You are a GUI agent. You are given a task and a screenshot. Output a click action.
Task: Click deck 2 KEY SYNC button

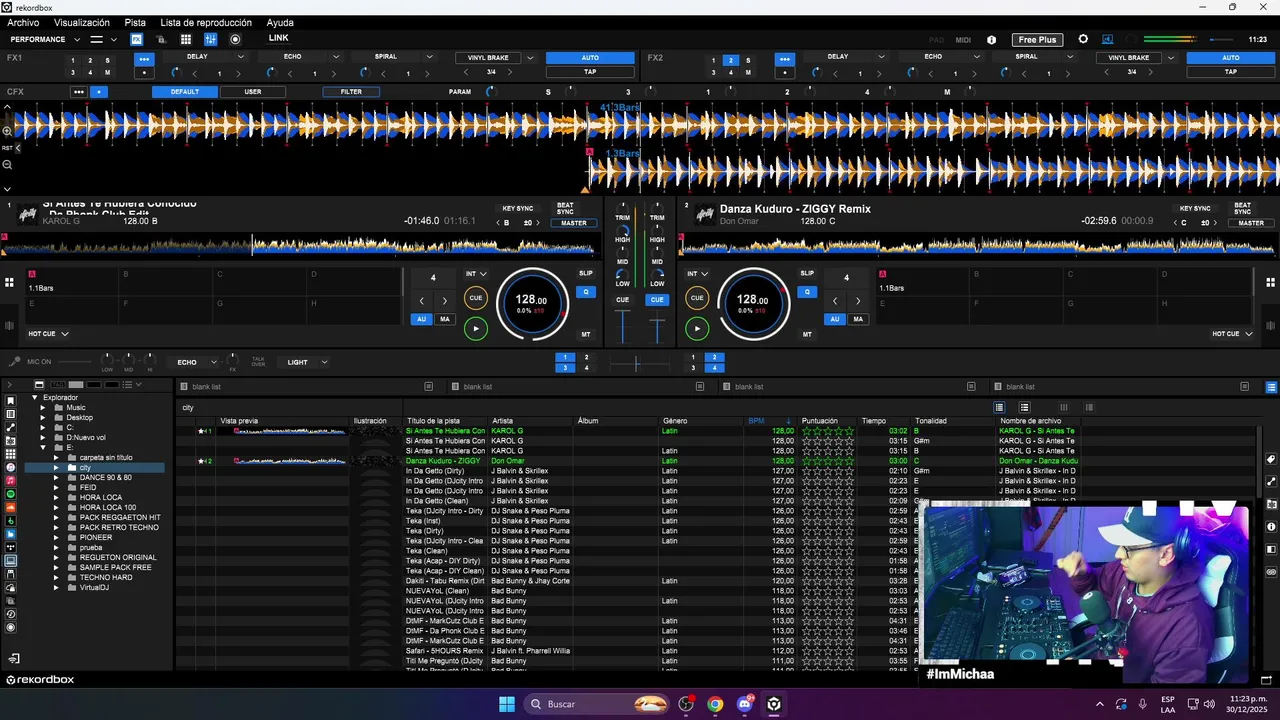(1195, 208)
